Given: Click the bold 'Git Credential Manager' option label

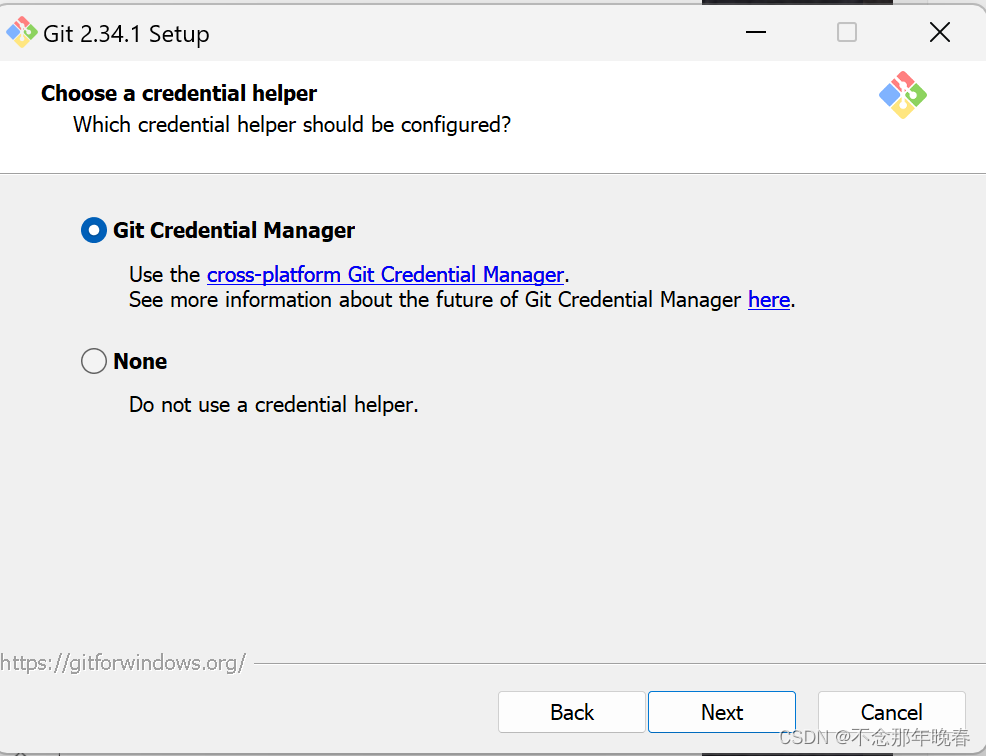Looking at the screenshot, I should [x=234, y=230].
